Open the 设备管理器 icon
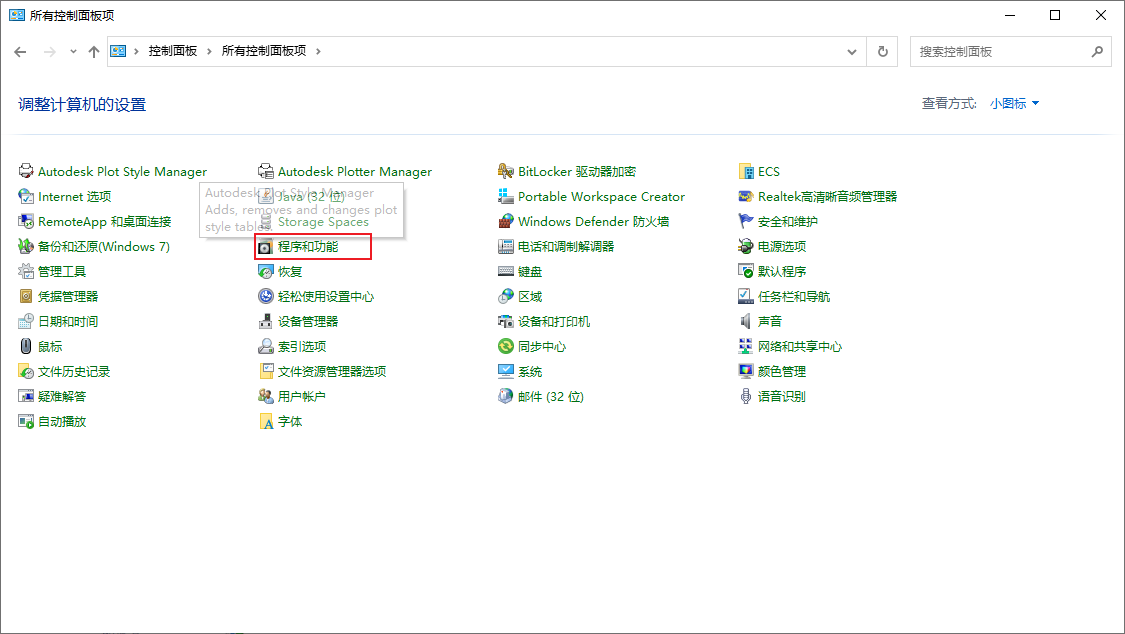Screen dimensions: 1125x634 pos(266,321)
